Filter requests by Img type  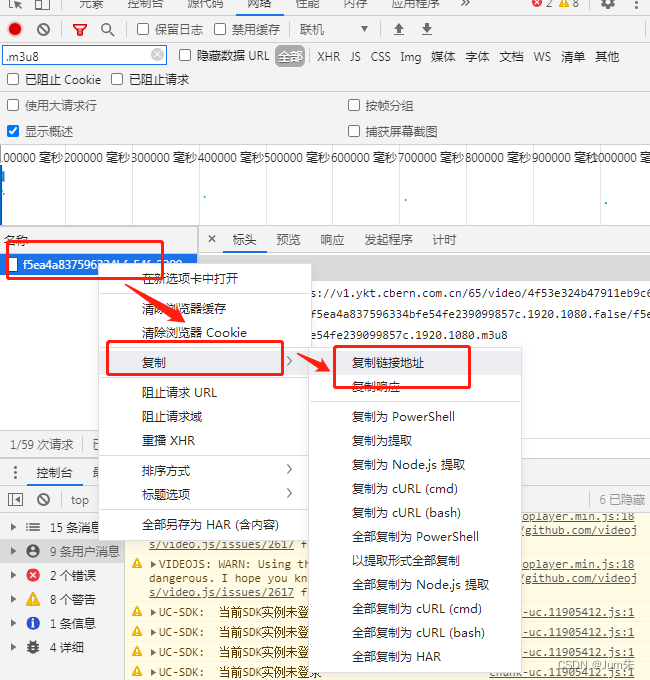411,57
